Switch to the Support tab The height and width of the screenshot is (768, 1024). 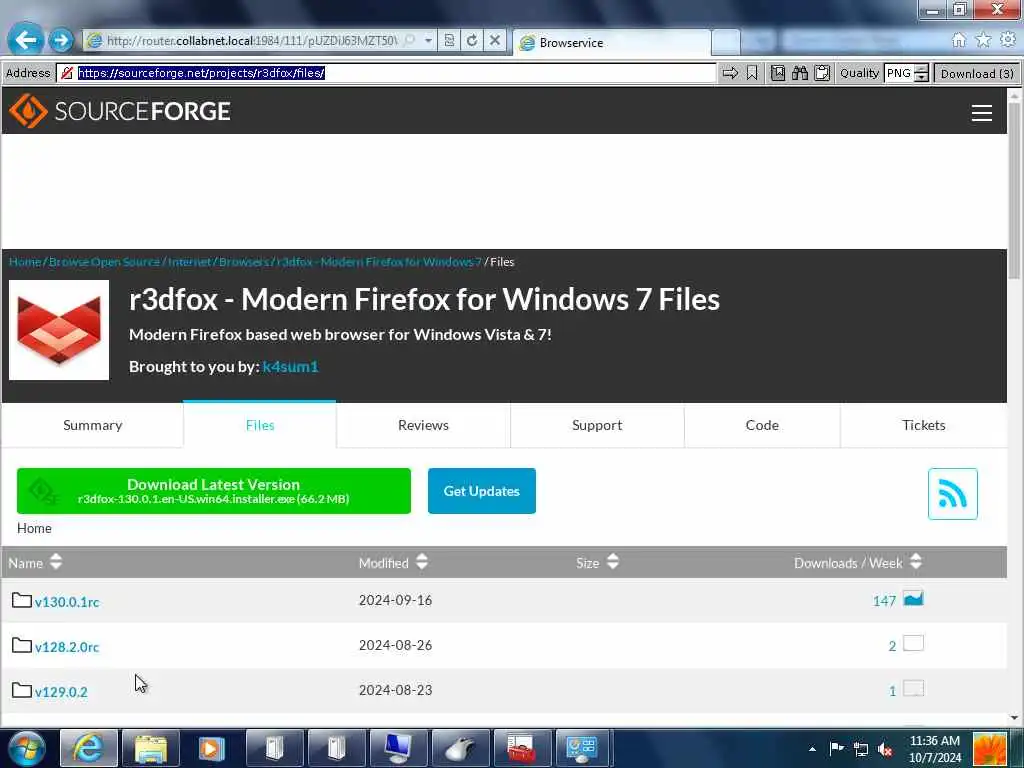pyautogui.click(x=597, y=425)
